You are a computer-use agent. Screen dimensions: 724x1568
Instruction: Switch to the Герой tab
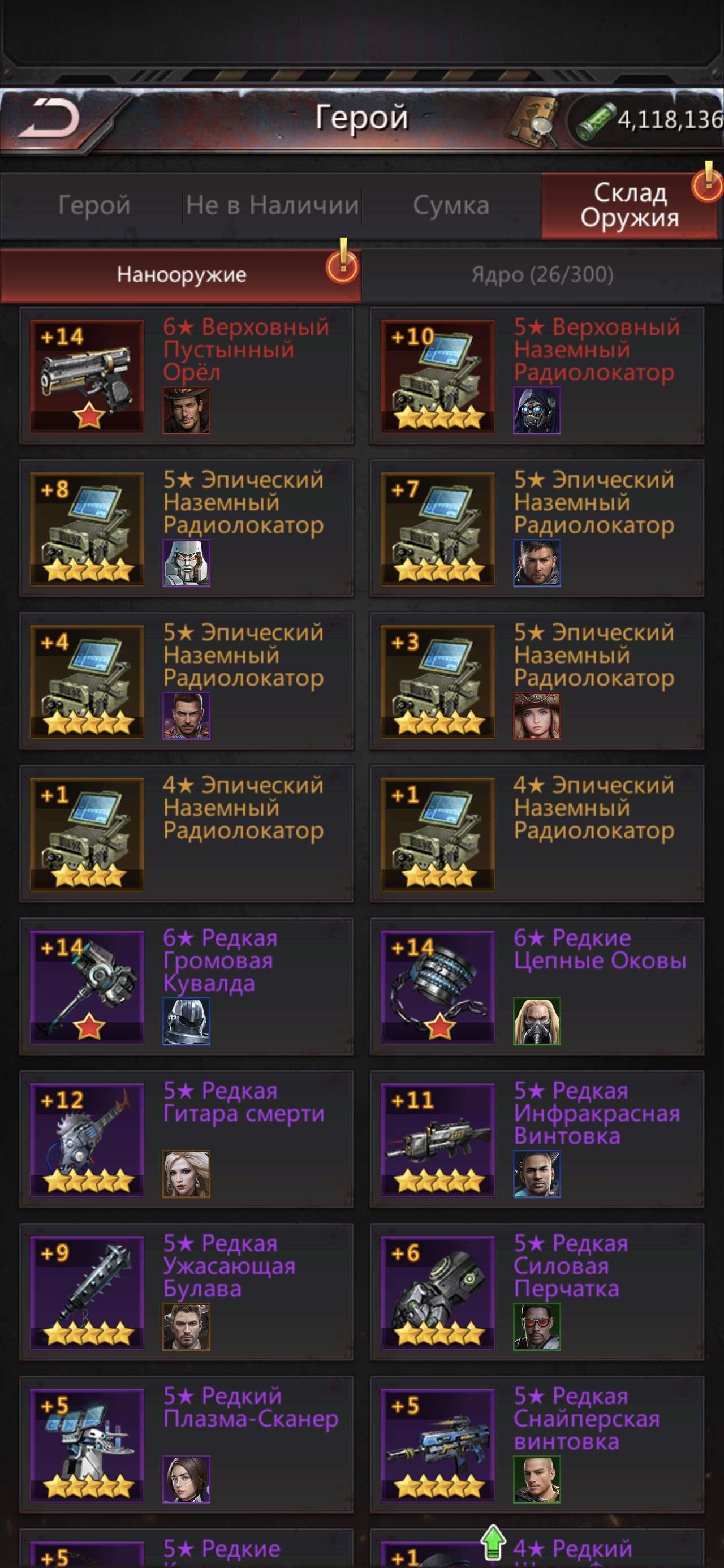pyautogui.click(x=94, y=205)
